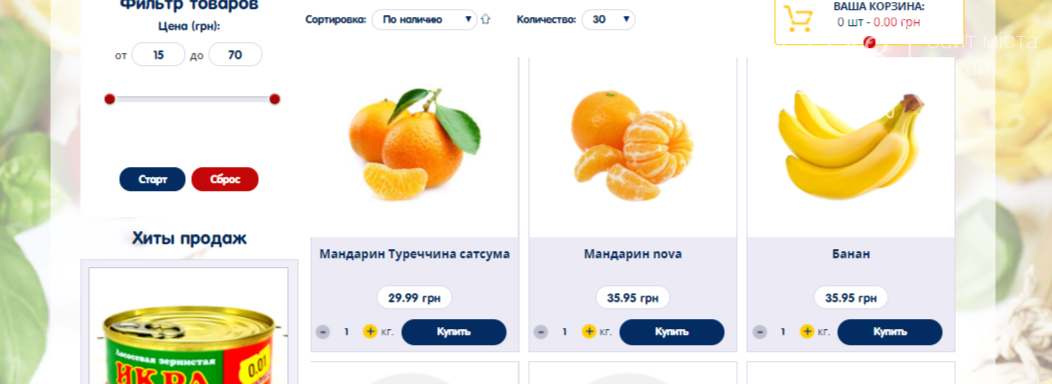Increase Банан quantity with plus icon
Screen dimensions: 1052x384
point(807,332)
